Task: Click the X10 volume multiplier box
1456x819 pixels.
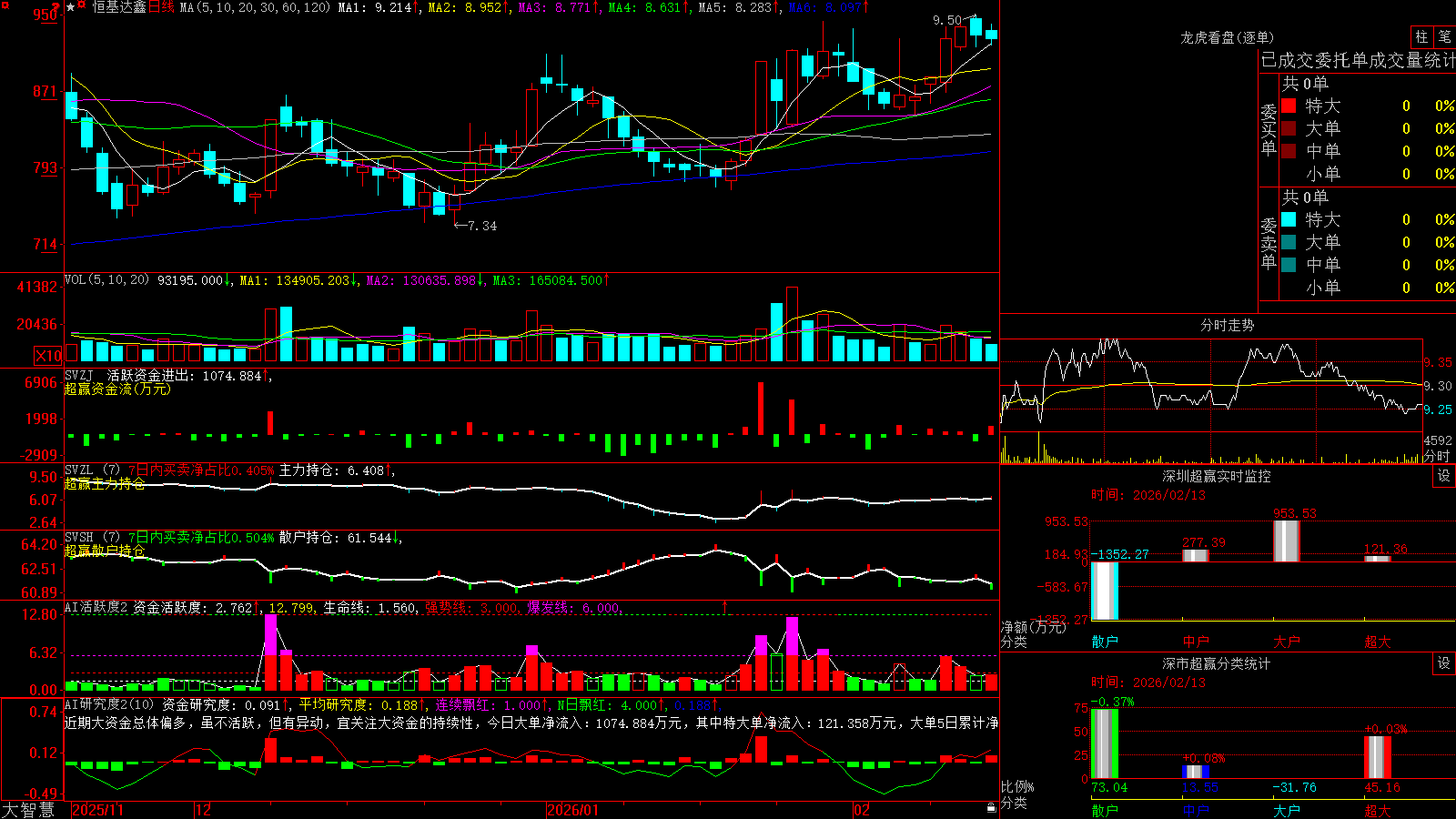Action: [49, 356]
